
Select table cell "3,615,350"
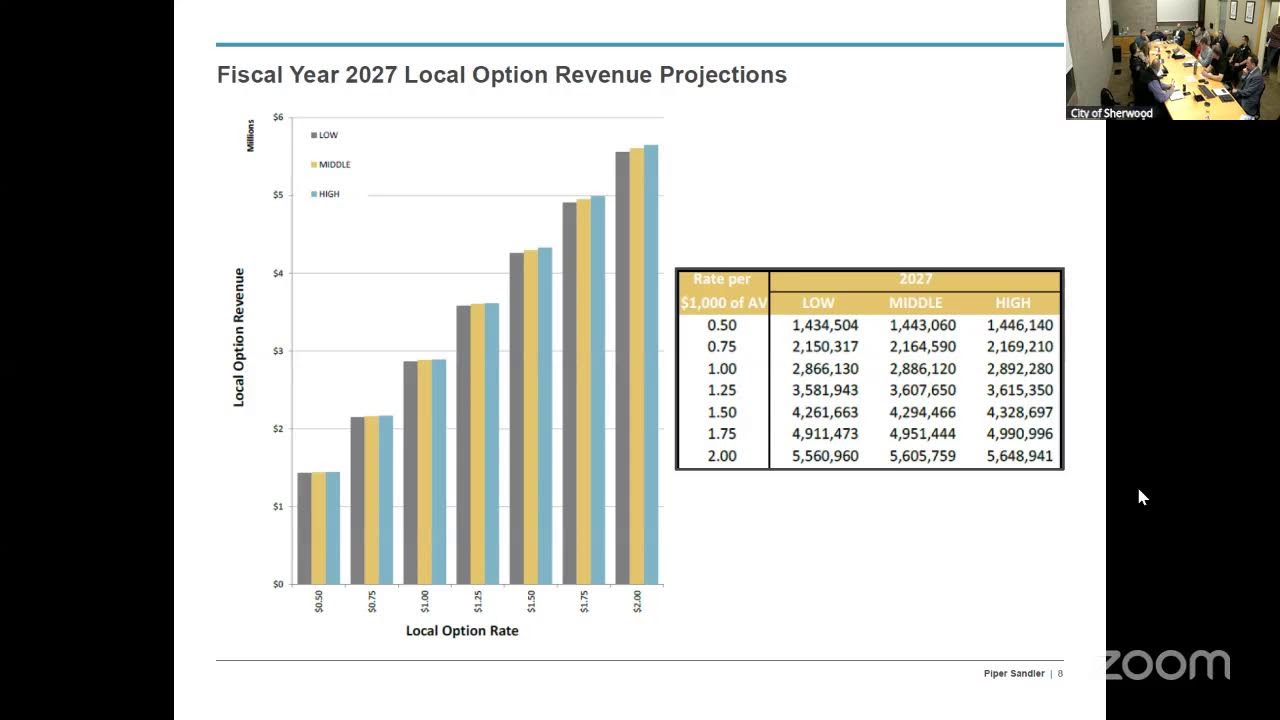click(x=1019, y=390)
